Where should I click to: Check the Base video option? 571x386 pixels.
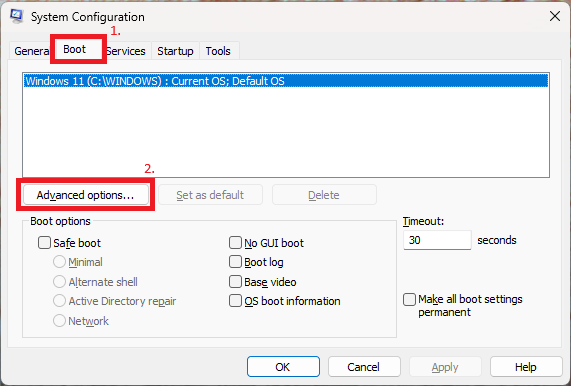(235, 281)
